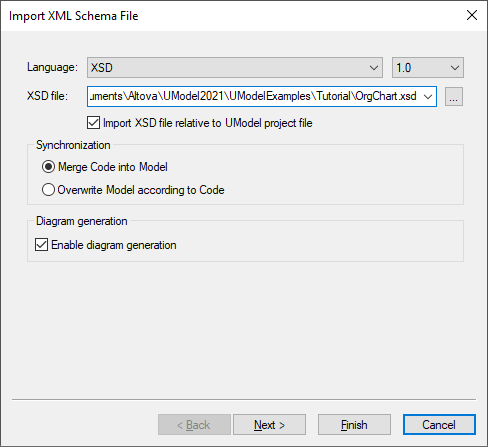Screen dimensions: 488x447
Task: Click the XSD file field label
Action: (x=47, y=96)
